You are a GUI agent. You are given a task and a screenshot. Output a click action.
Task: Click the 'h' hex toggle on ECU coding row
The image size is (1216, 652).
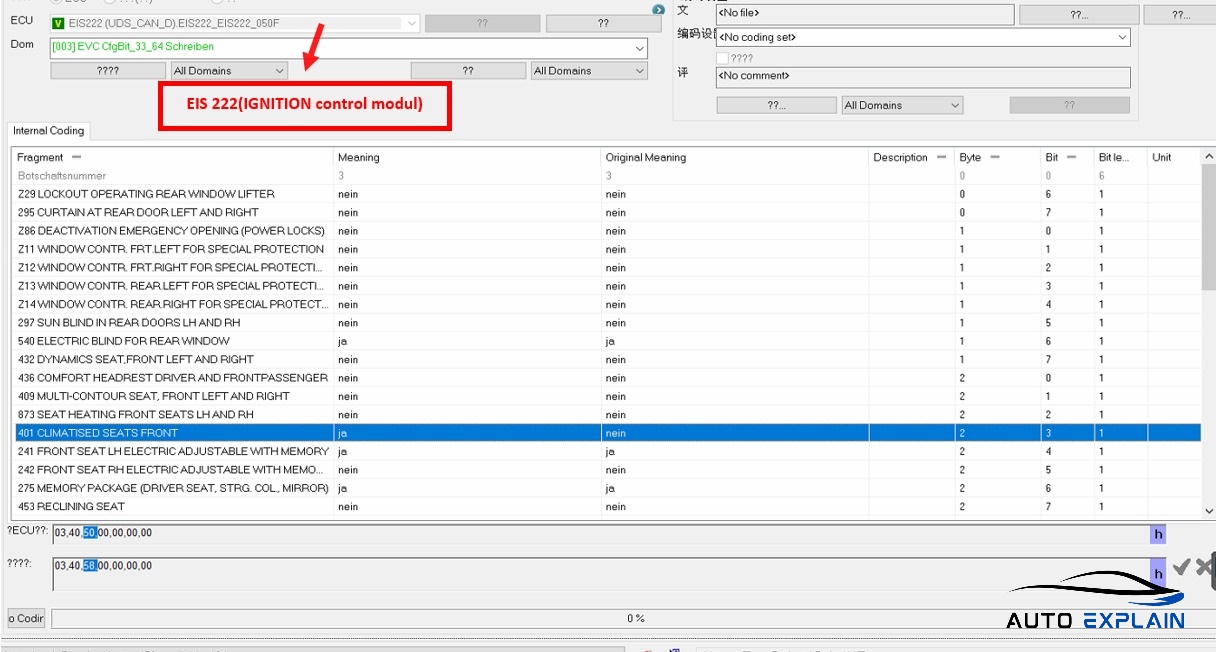pos(1158,535)
